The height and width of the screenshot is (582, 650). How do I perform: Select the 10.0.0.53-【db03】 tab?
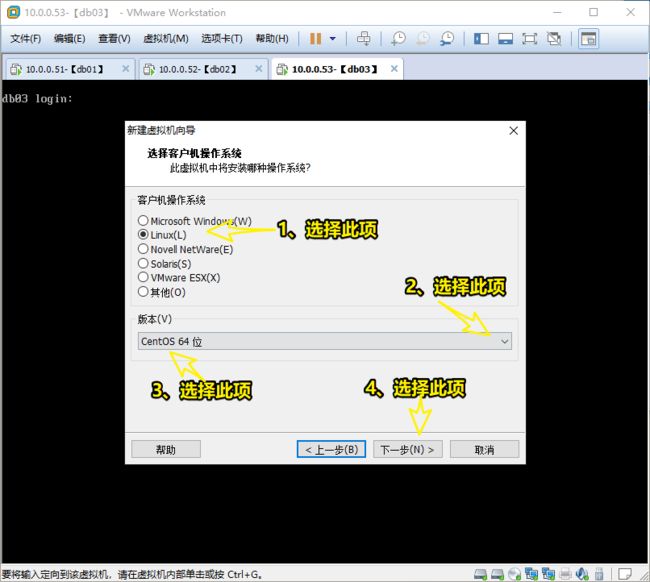click(337, 69)
